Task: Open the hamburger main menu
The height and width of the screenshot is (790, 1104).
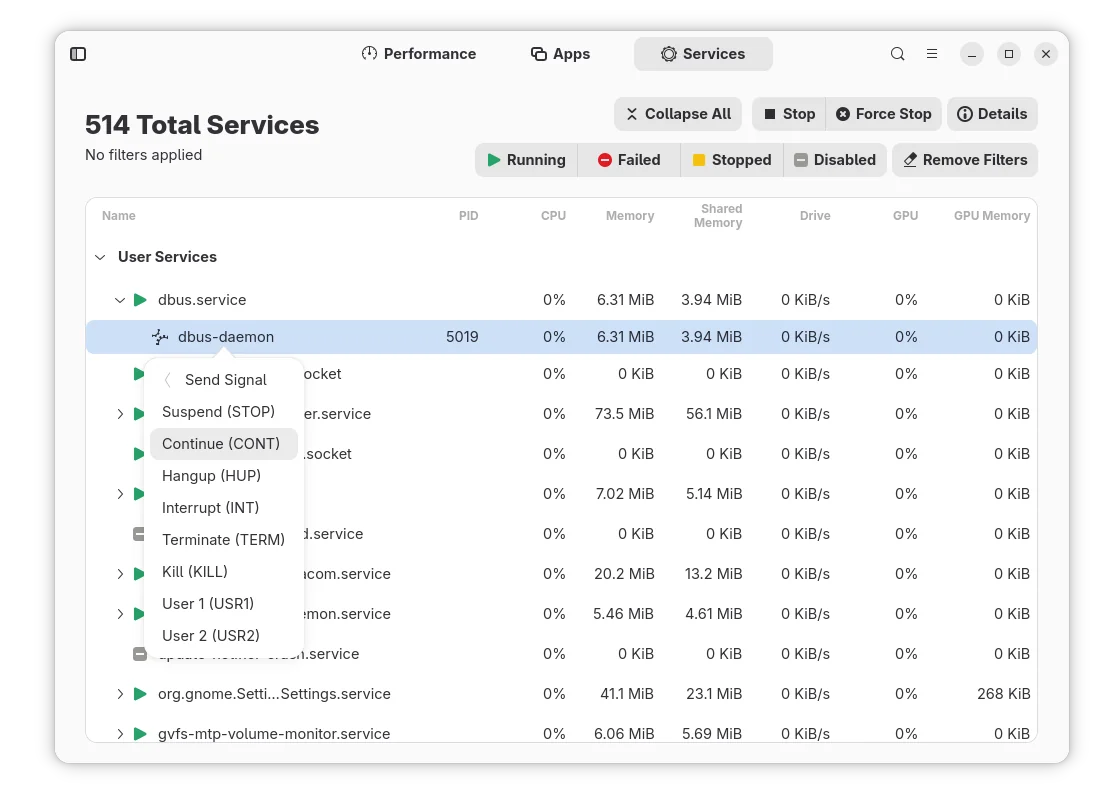Action: (932, 54)
